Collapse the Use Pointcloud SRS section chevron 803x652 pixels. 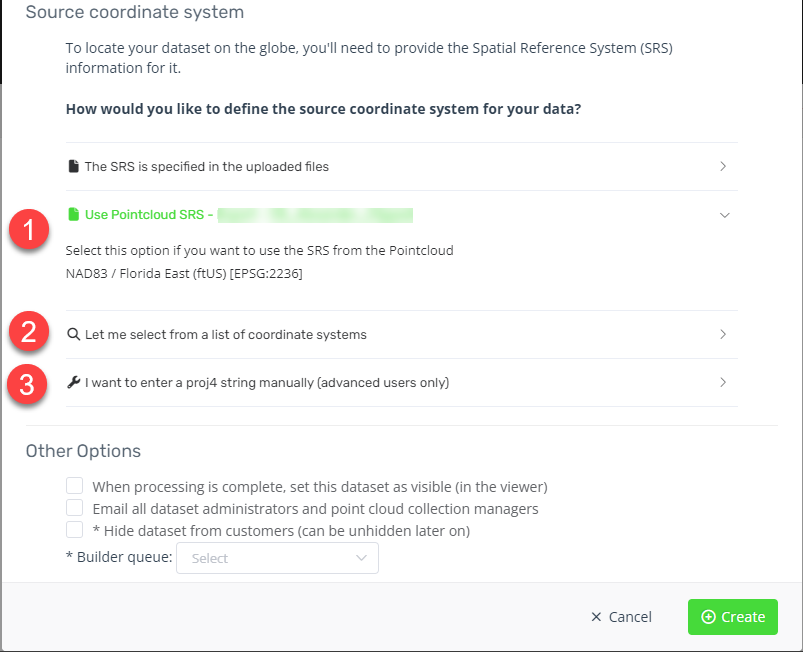pyautogui.click(x=725, y=215)
